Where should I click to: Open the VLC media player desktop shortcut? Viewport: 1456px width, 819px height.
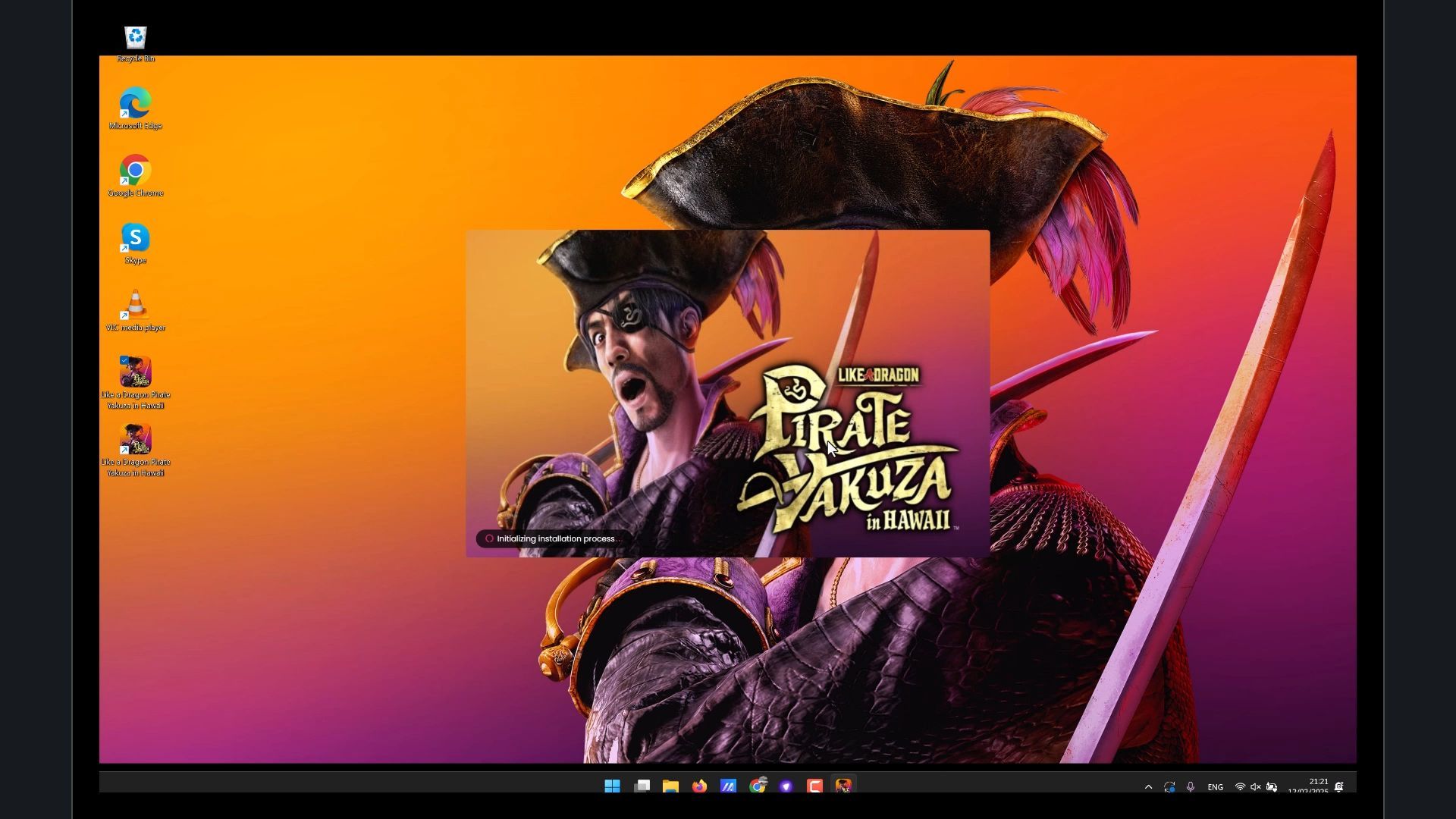click(136, 311)
